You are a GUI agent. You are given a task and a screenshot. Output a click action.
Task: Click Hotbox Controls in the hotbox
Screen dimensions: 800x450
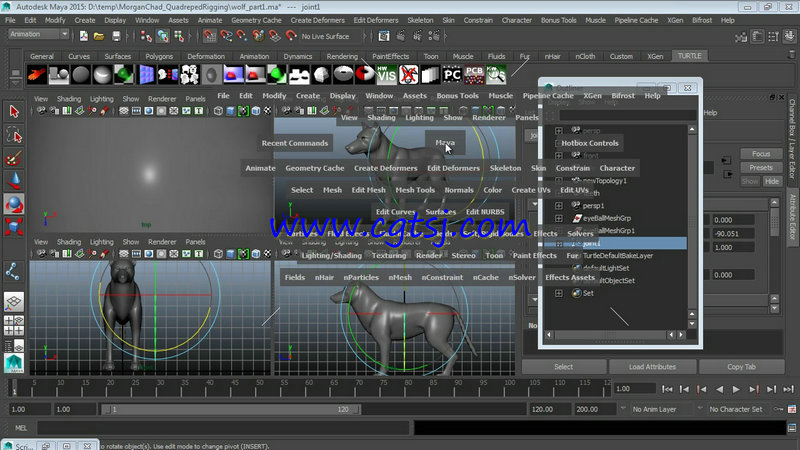point(590,143)
